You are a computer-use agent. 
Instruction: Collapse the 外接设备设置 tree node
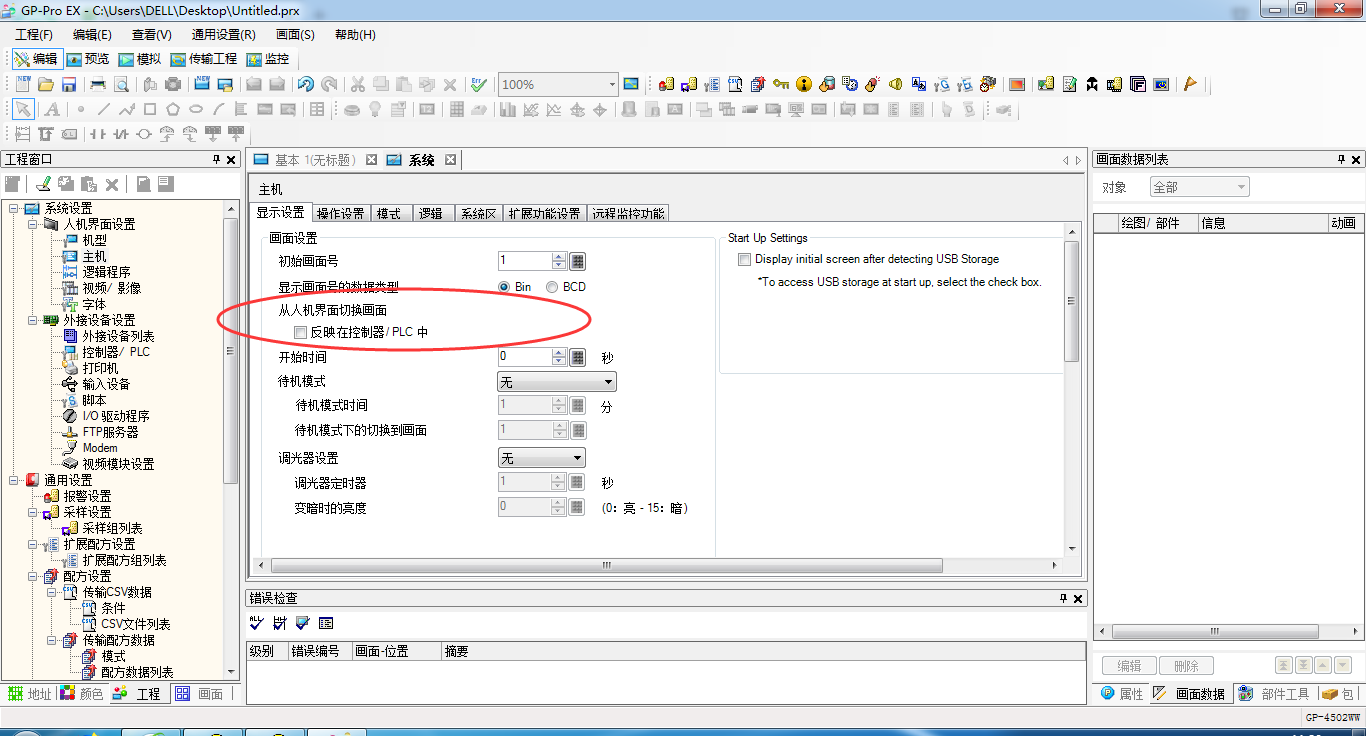pyautogui.click(x=33, y=321)
